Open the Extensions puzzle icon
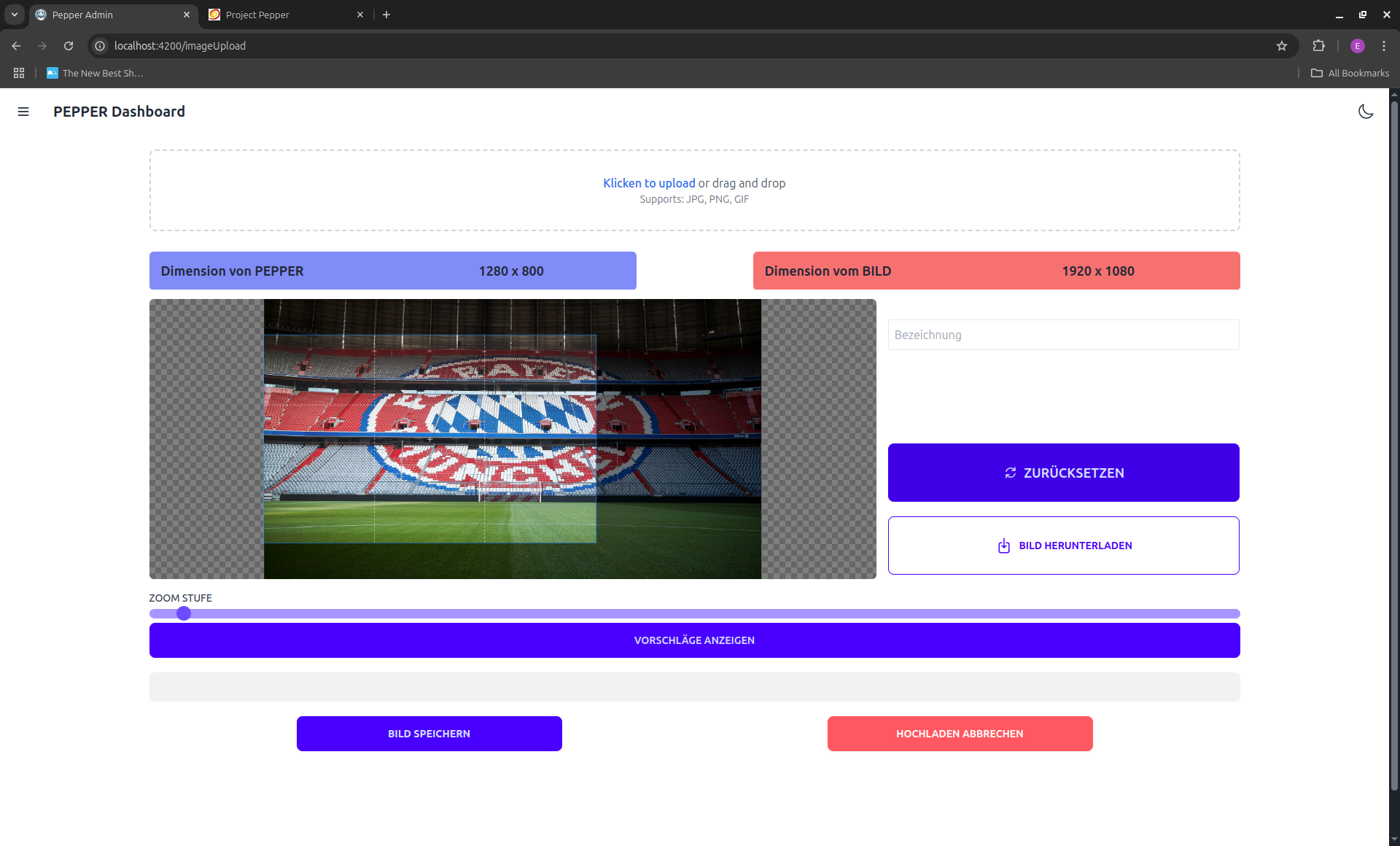The width and height of the screenshot is (1400, 846). [1318, 46]
